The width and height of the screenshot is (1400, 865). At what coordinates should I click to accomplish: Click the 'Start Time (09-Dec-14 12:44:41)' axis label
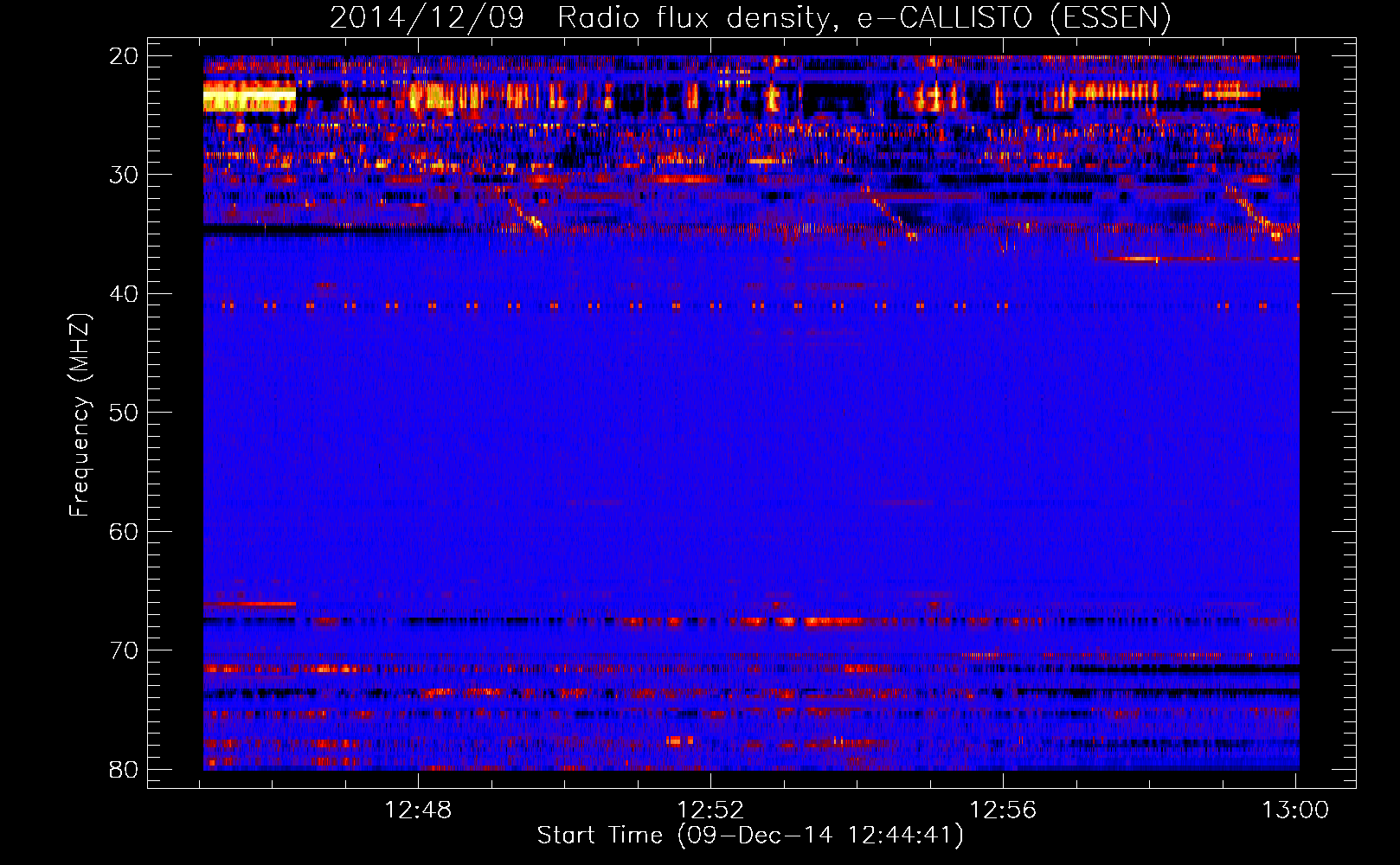coord(750,836)
